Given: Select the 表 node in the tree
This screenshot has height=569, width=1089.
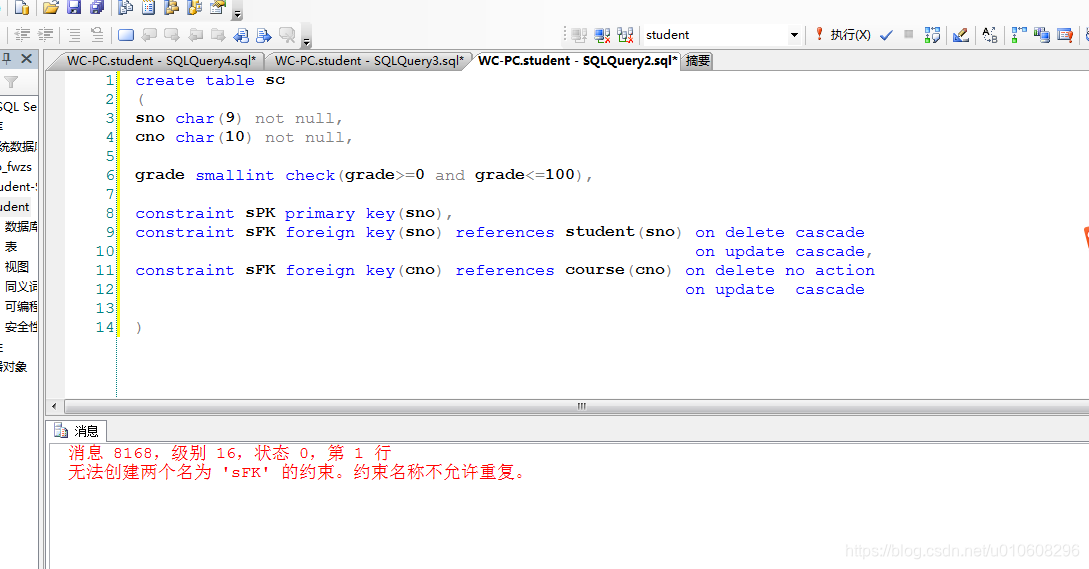Looking at the screenshot, I should click(10, 247).
